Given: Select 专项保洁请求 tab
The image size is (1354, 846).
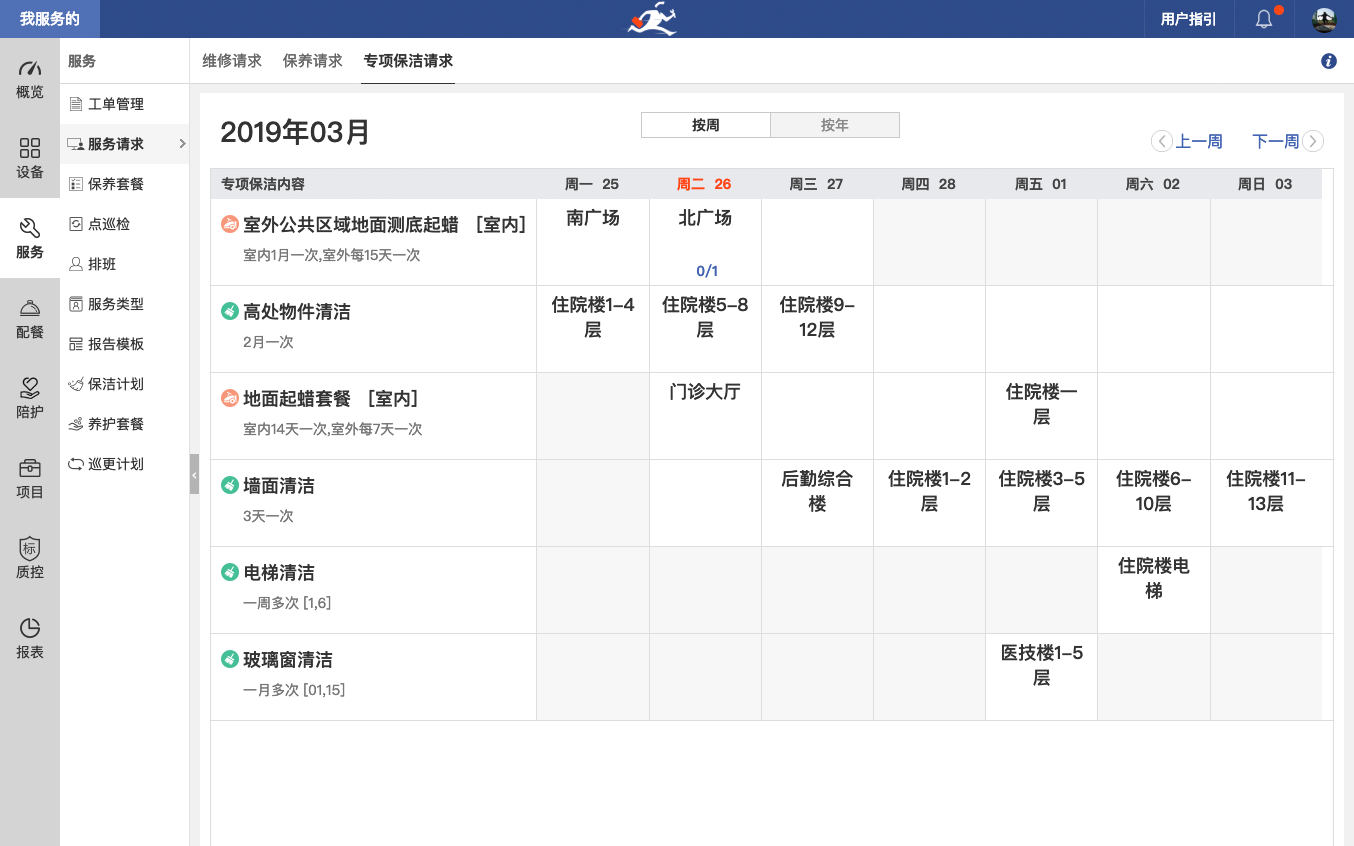Looking at the screenshot, I should tap(408, 61).
